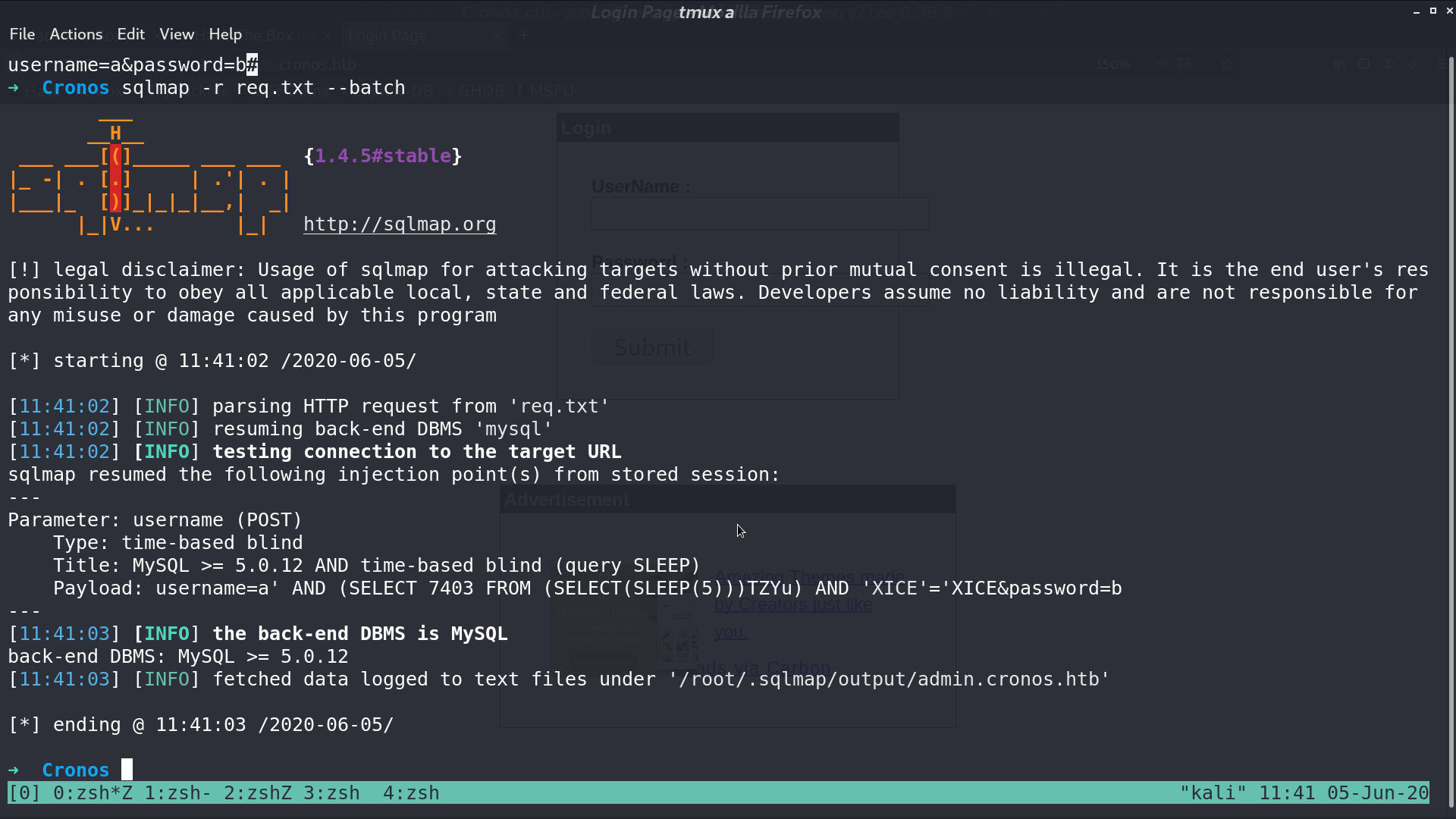This screenshot has height=819, width=1456.
Task: Click the final Cronos prompt cursor
Action: [127, 770]
